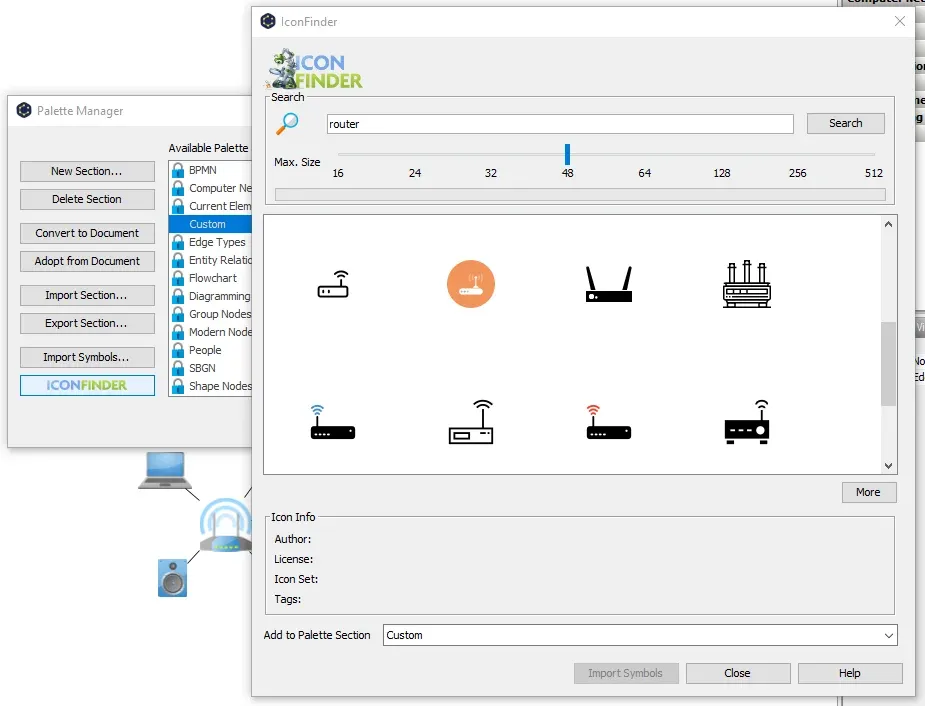The height and width of the screenshot is (706, 925).
Task: Select Flowchart palette entry
Action: (210, 278)
